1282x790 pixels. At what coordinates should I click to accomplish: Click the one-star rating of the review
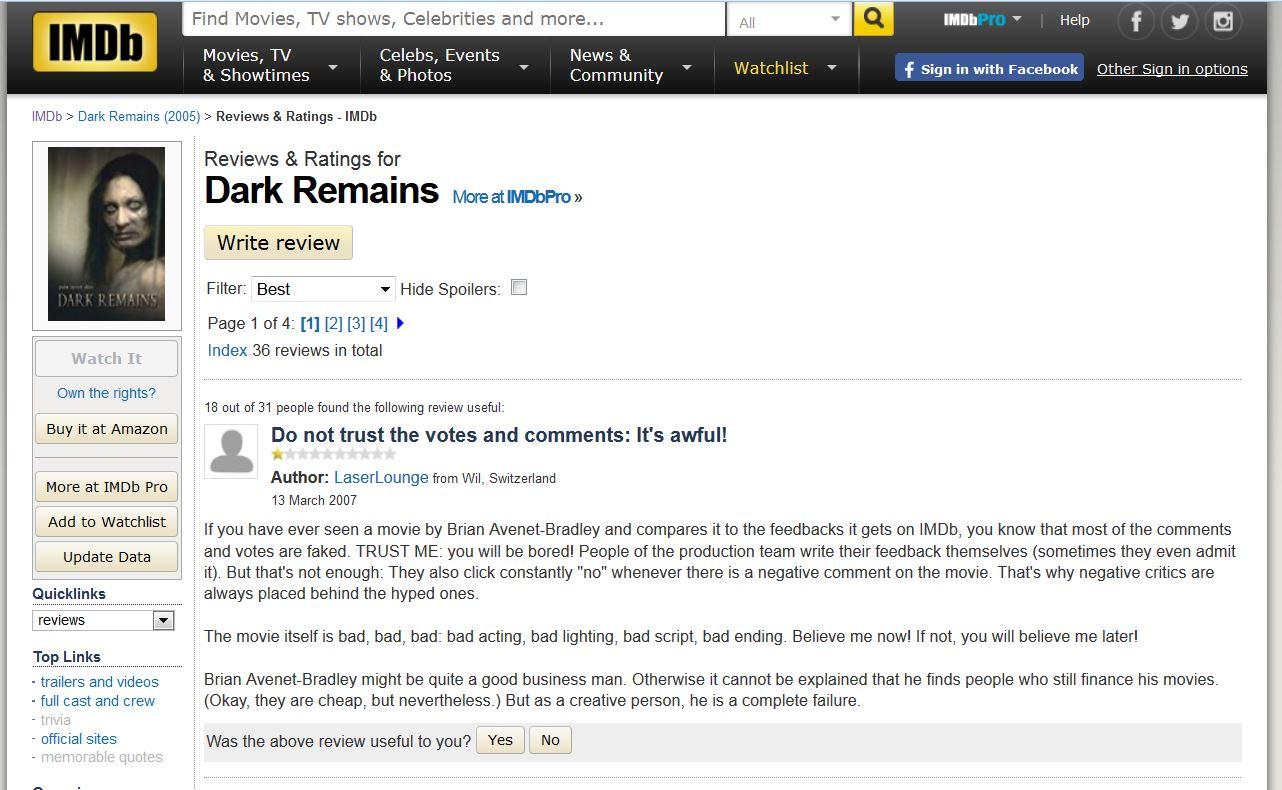click(278, 454)
